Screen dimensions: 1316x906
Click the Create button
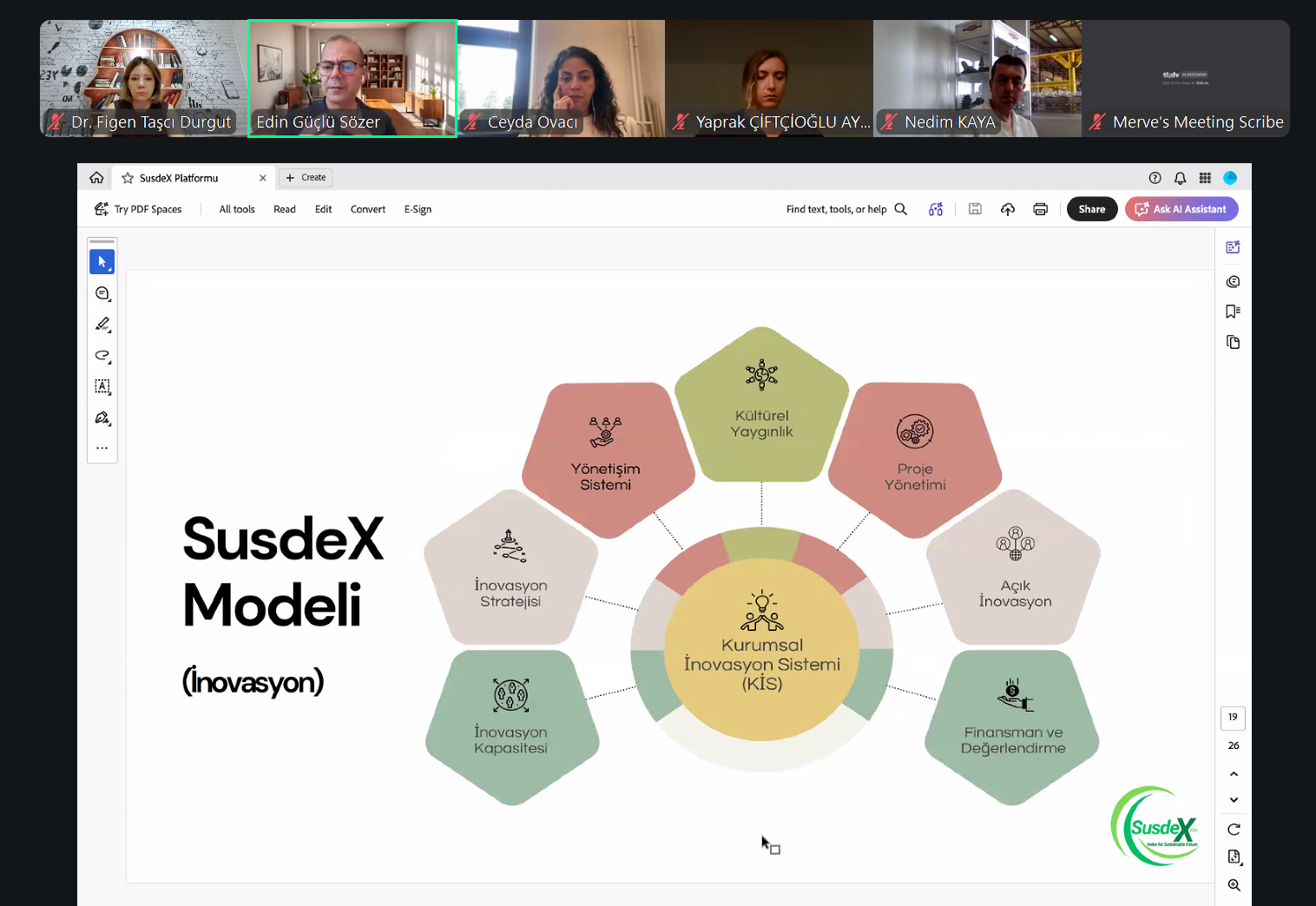point(306,178)
